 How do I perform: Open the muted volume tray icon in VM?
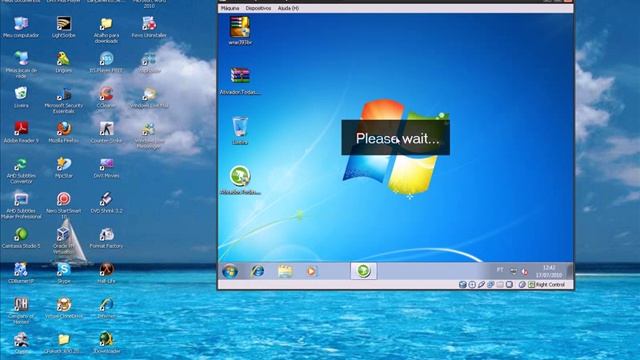524,271
